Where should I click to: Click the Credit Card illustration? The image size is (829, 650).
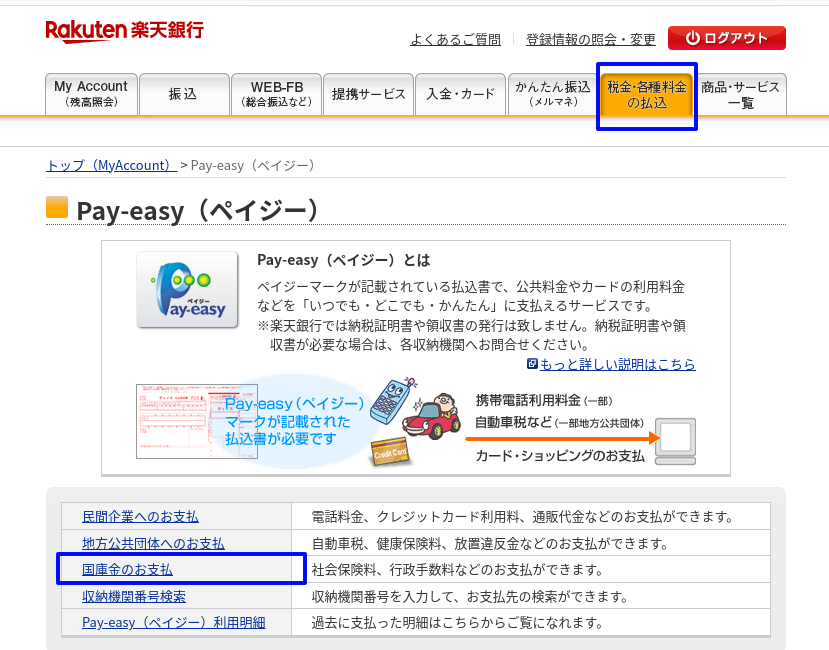(390, 452)
